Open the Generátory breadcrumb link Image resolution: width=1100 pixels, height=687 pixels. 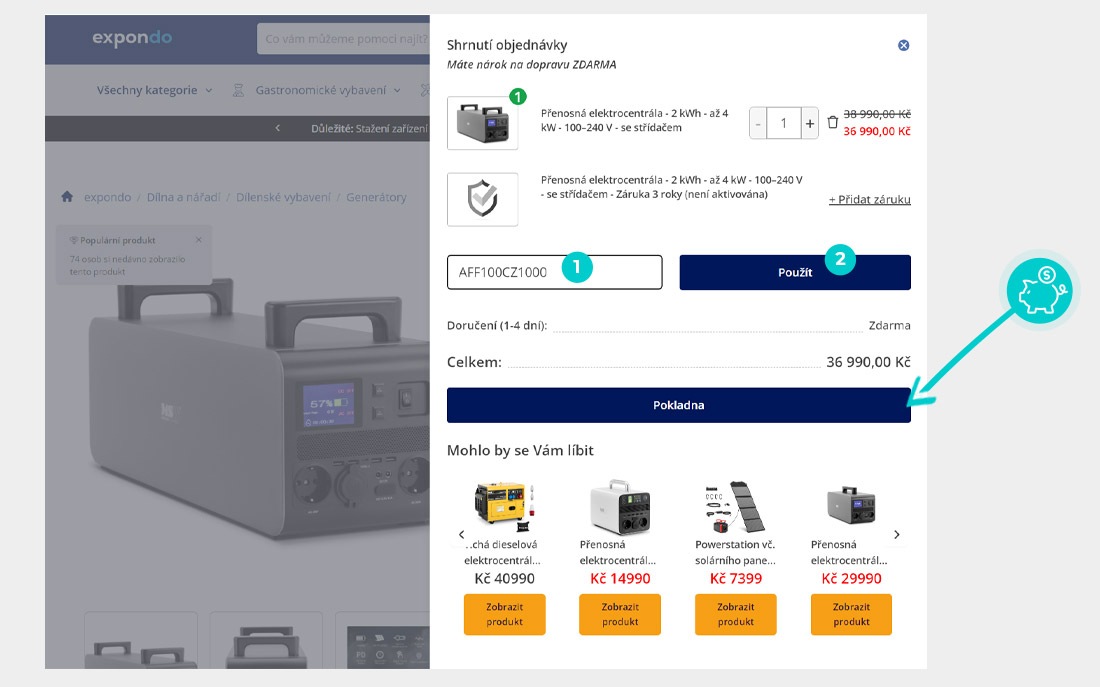(376, 197)
